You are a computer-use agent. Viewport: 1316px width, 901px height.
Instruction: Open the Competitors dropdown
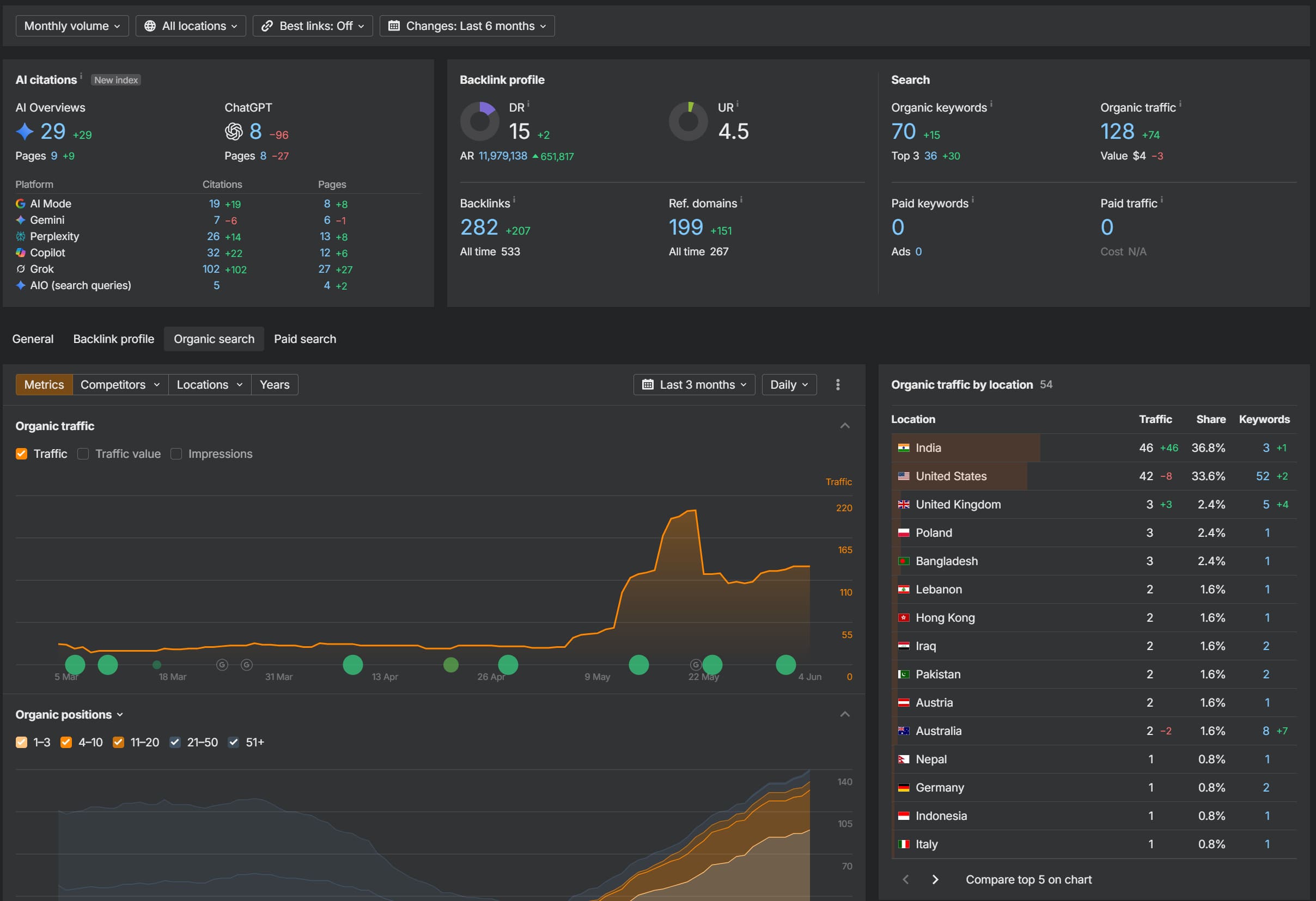[120, 385]
